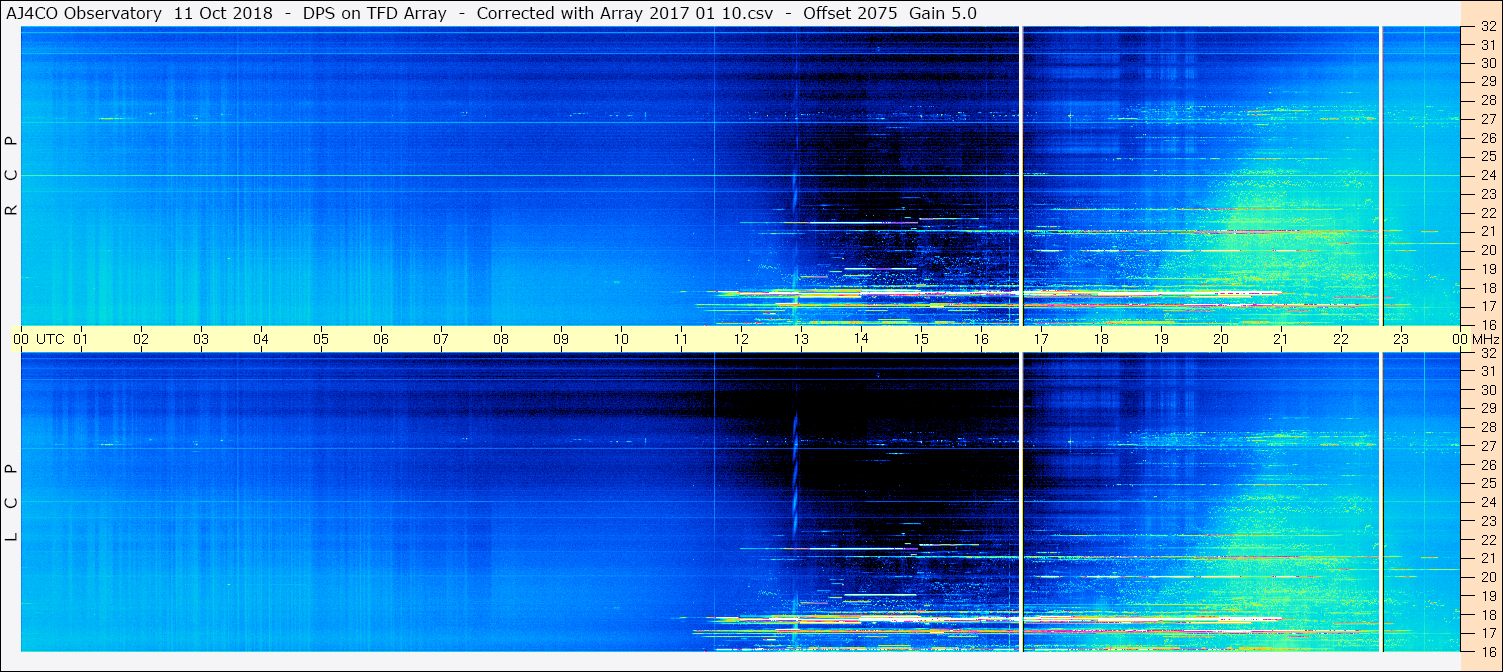Click the 18 MHz tick of the RCP panel
The height and width of the screenshot is (672, 1503).
tap(1487, 288)
